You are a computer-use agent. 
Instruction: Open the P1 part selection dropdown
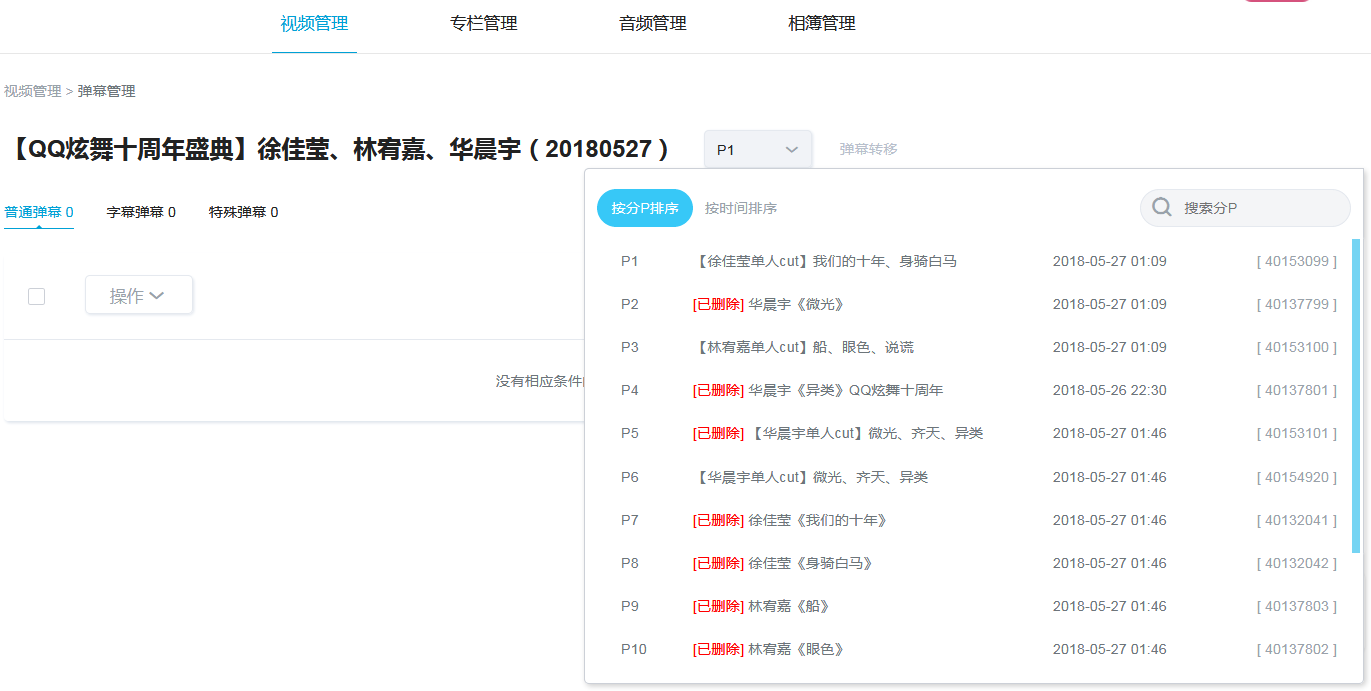(758, 148)
